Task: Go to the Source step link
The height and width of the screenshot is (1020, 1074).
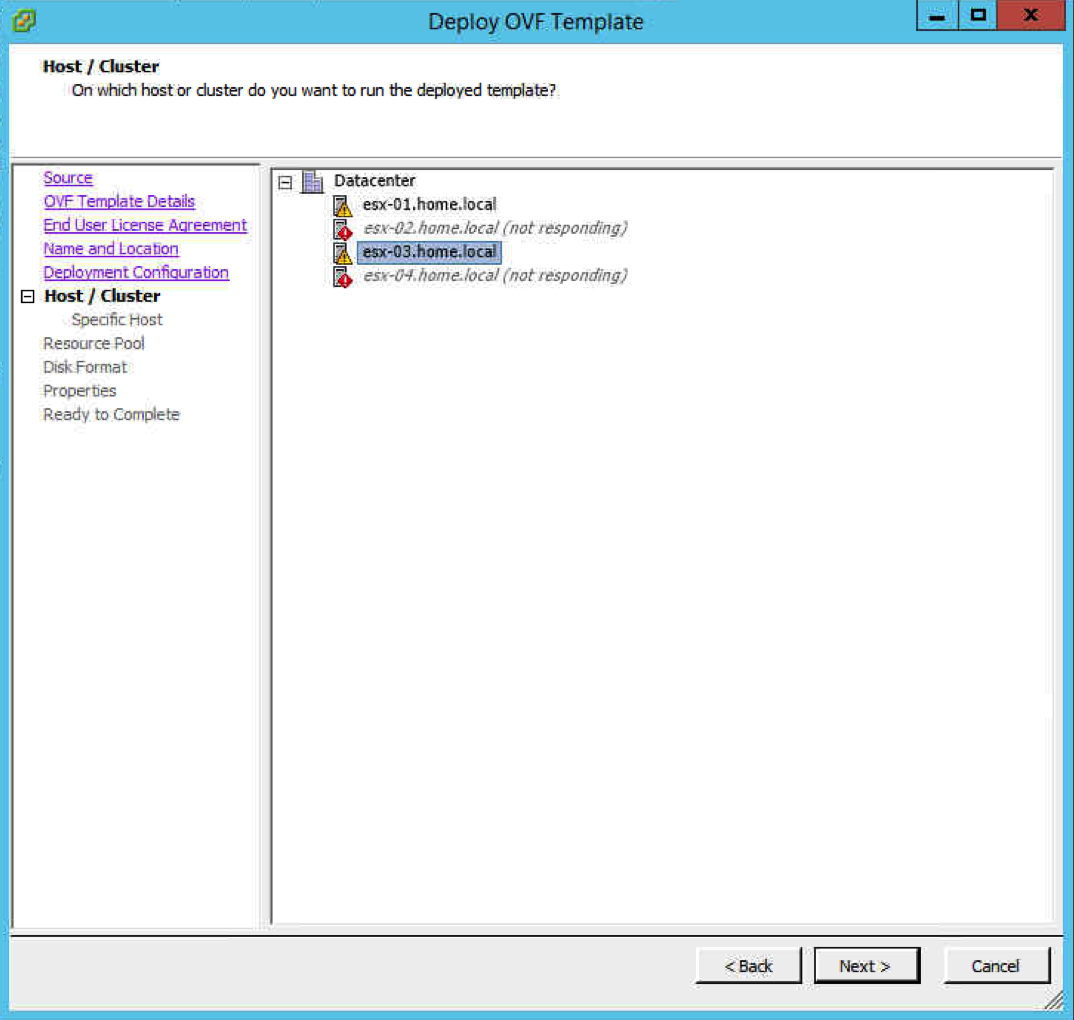Action: (x=68, y=178)
